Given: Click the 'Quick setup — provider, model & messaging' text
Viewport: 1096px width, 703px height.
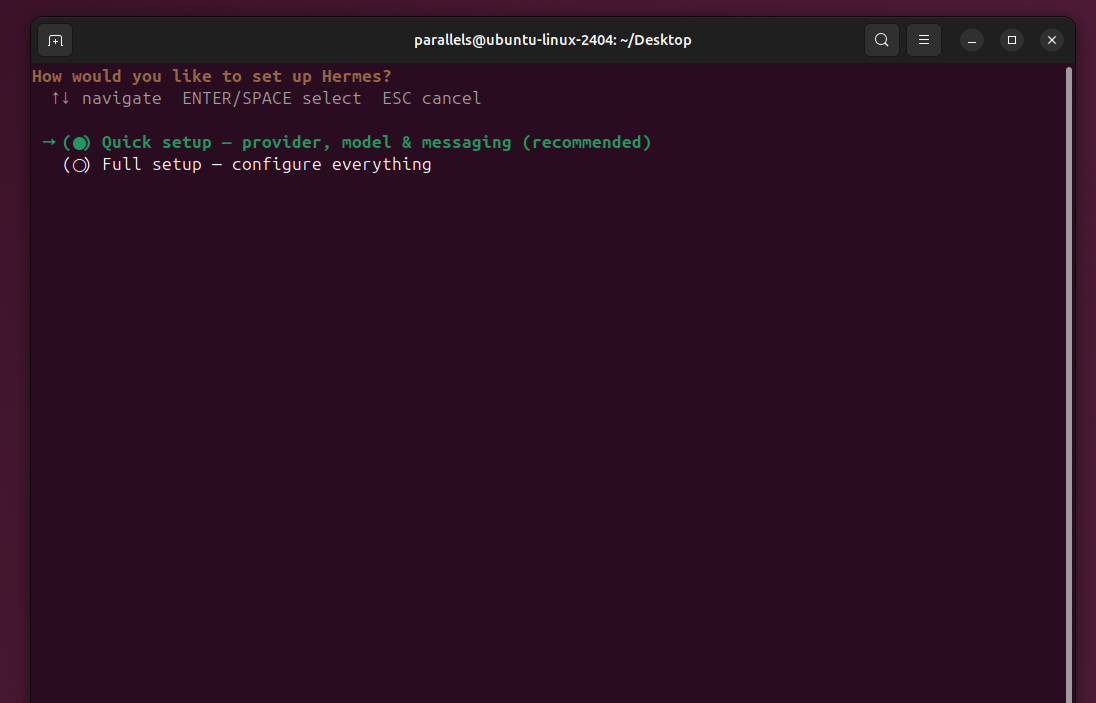Looking at the screenshot, I should tap(307, 143).
